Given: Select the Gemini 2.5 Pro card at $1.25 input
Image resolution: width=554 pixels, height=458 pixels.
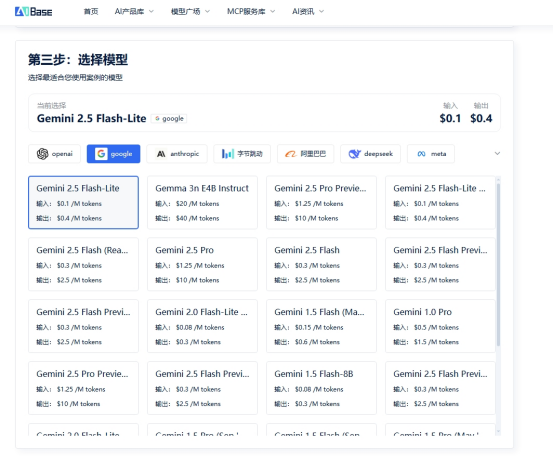Looking at the screenshot, I should (202, 264).
